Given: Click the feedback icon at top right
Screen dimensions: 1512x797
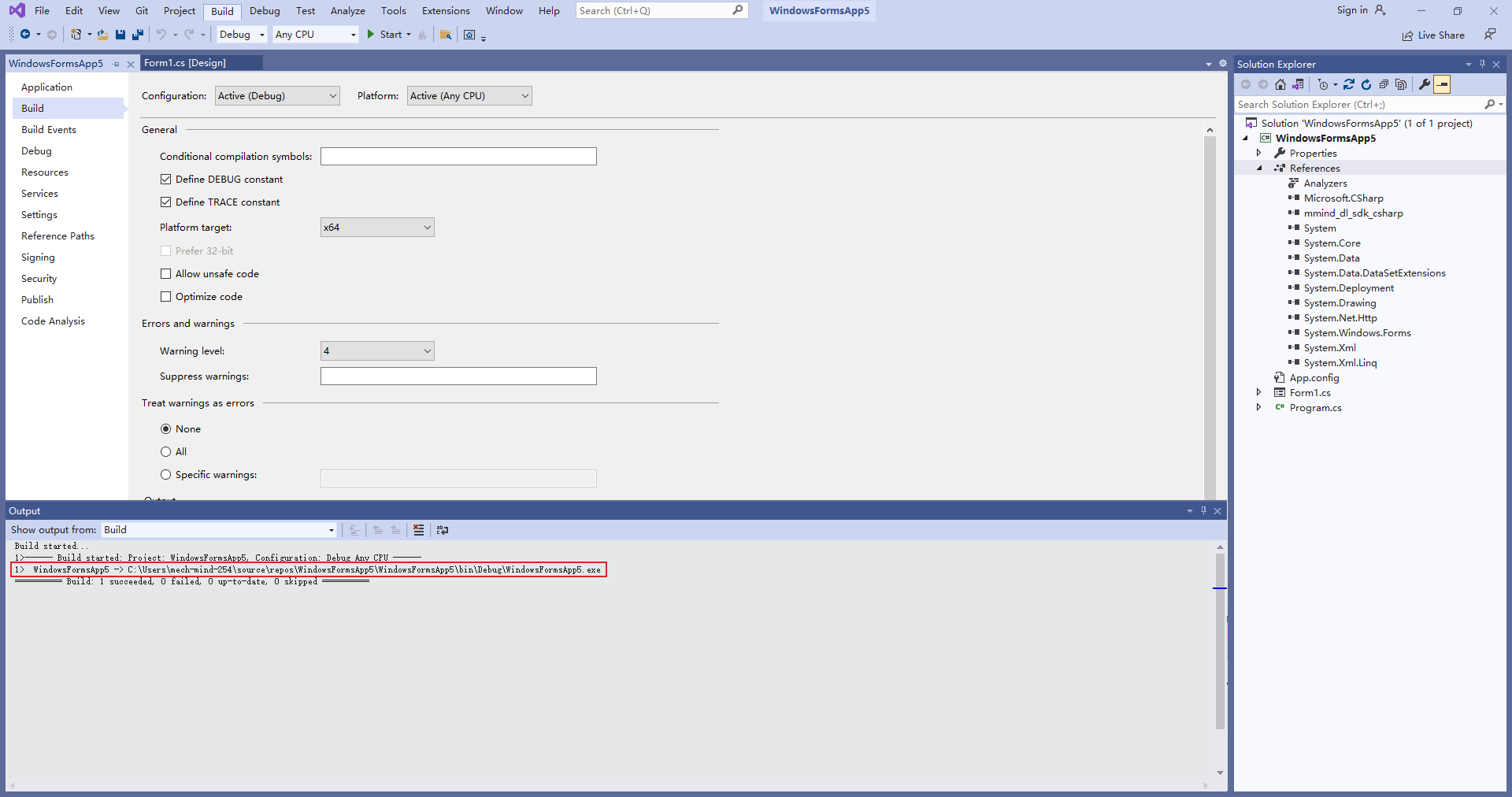Looking at the screenshot, I should pyautogui.click(x=1490, y=34).
